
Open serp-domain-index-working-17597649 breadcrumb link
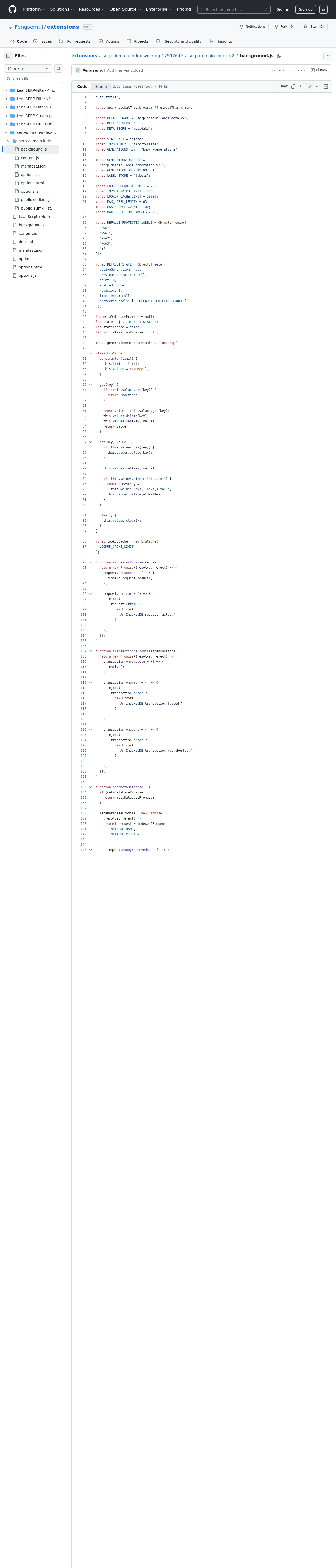point(143,56)
